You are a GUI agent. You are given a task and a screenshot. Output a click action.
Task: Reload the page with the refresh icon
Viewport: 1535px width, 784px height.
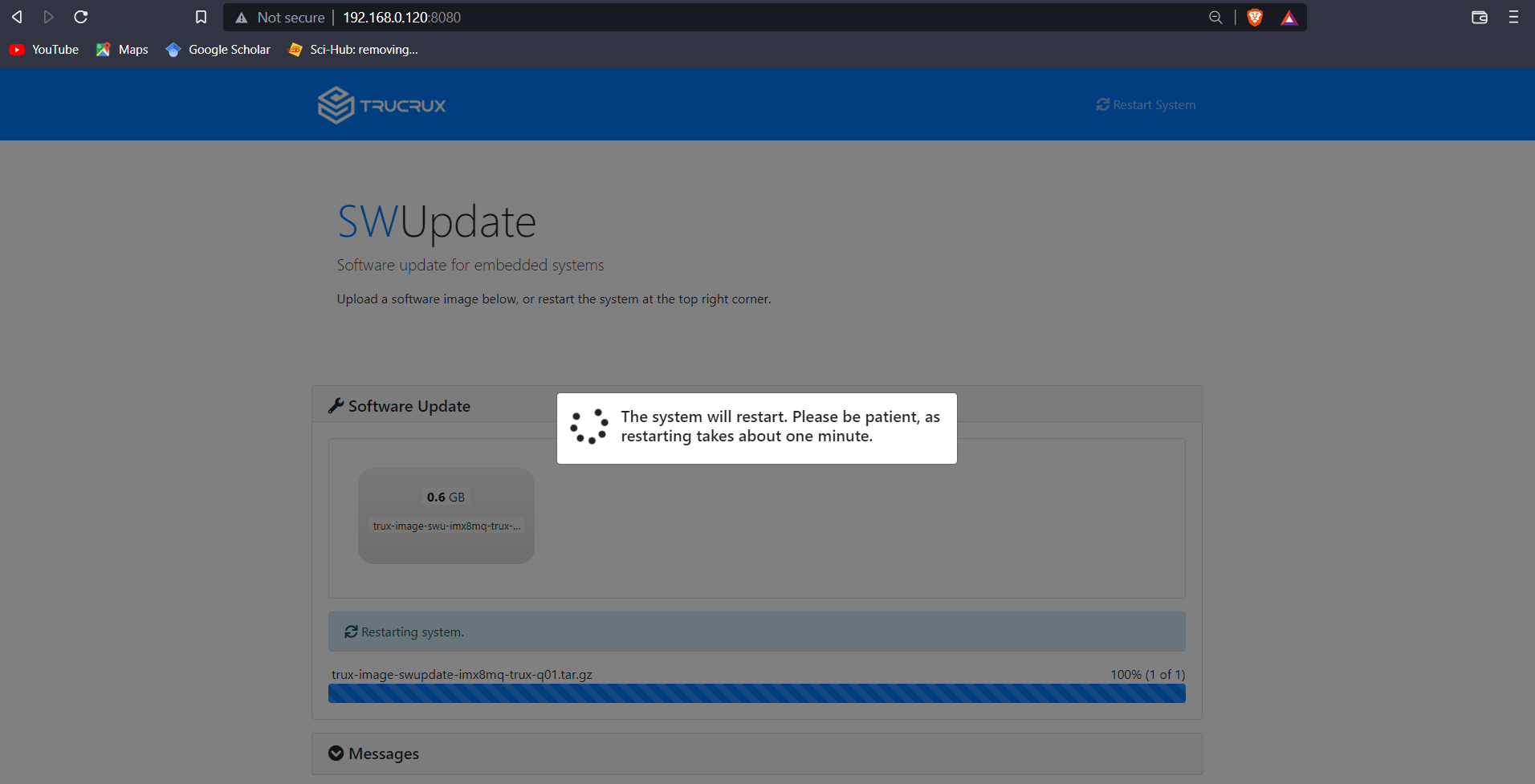[x=80, y=17]
